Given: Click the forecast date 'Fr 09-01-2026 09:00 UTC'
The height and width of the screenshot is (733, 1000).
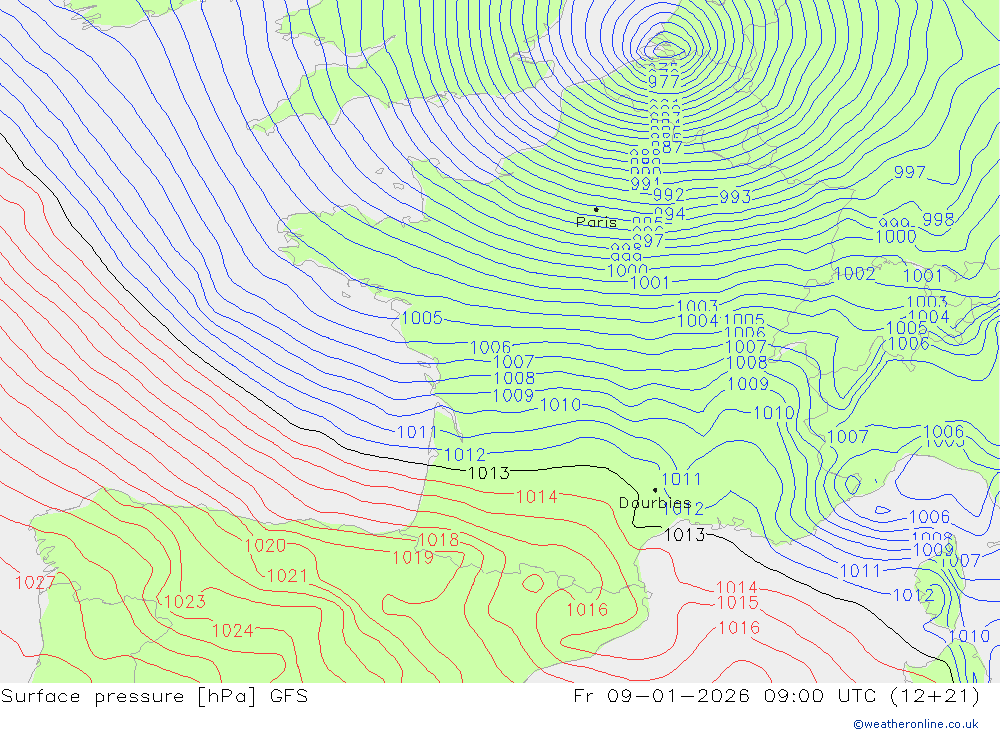Looking at the screenshot, I should pyautogui.click(x=724, y=695).
